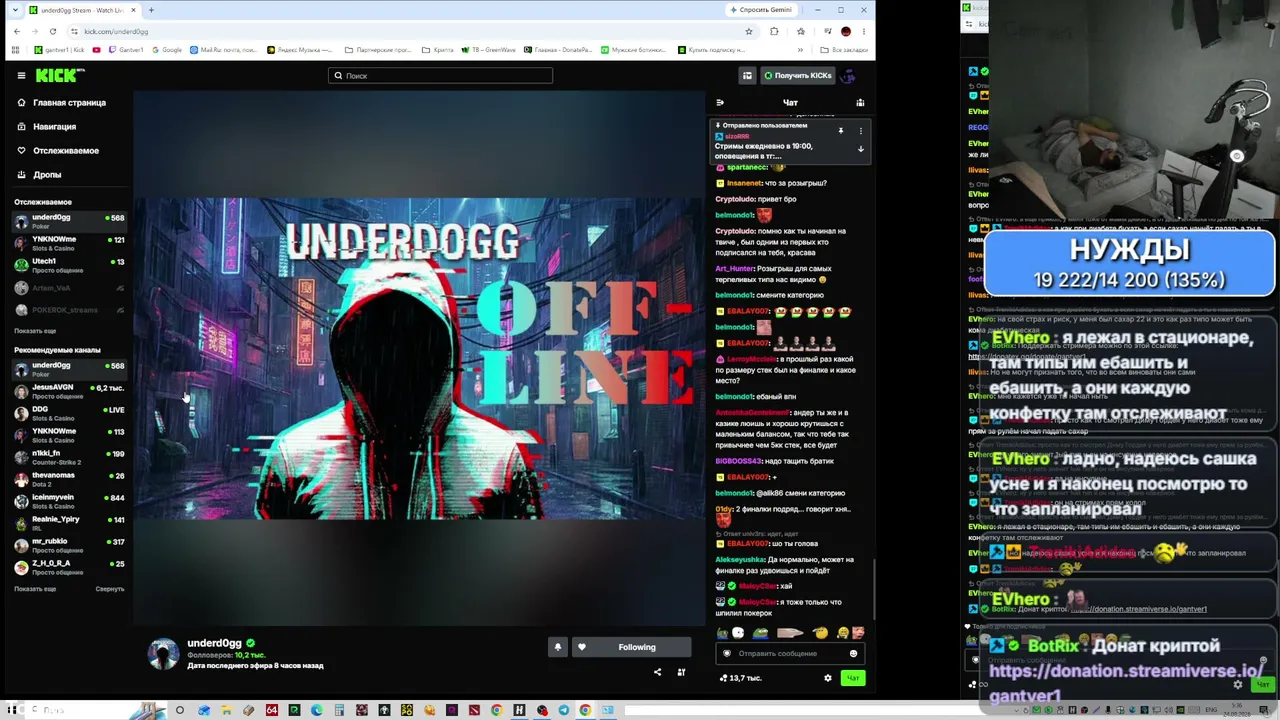Screen dimensions: 1280x720
Task: Insert the white ghost emote from quick emotes
Action: [738, 632]
